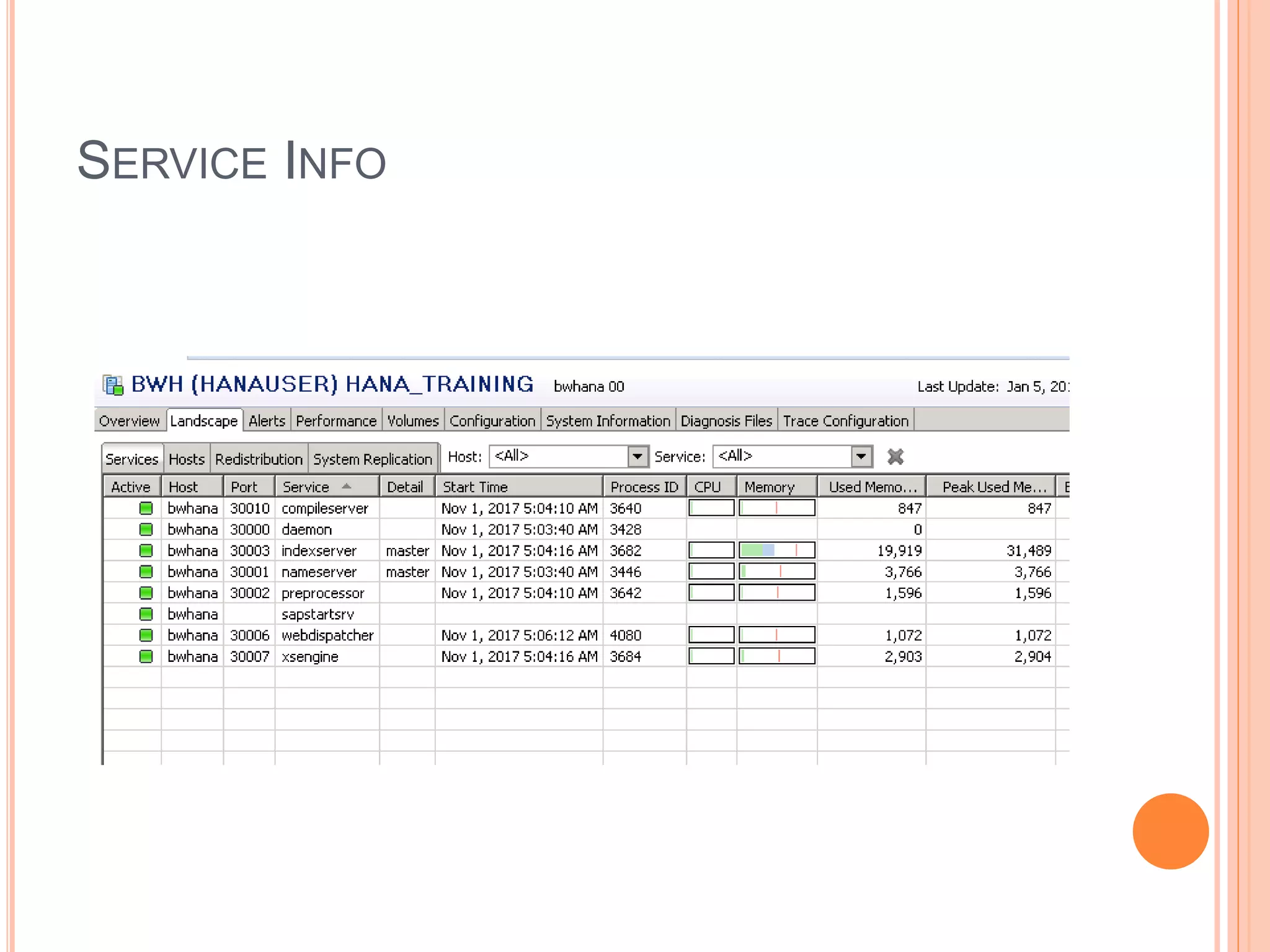
Task: Select the preprocessor service name
Action: click(x=322, y=593)
